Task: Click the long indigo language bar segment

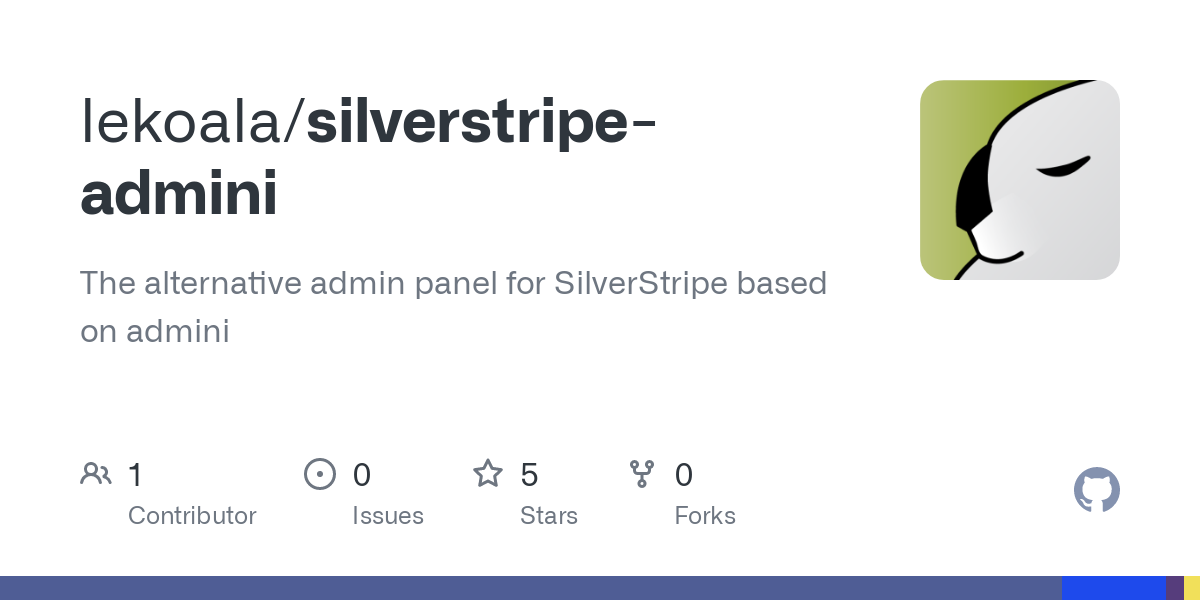Action: pyautogui.click(x=530, y=588)
